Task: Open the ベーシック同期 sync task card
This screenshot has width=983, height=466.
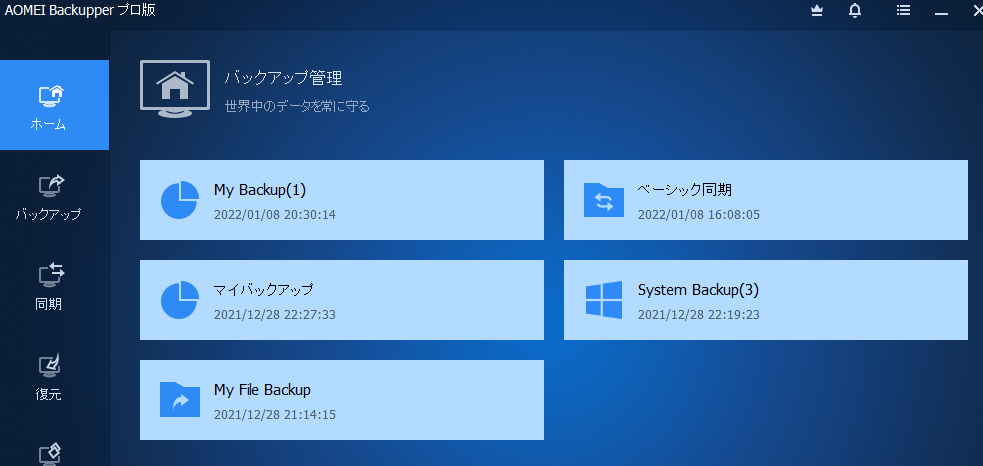Action: pyautogui.click(x=765, y=200)
